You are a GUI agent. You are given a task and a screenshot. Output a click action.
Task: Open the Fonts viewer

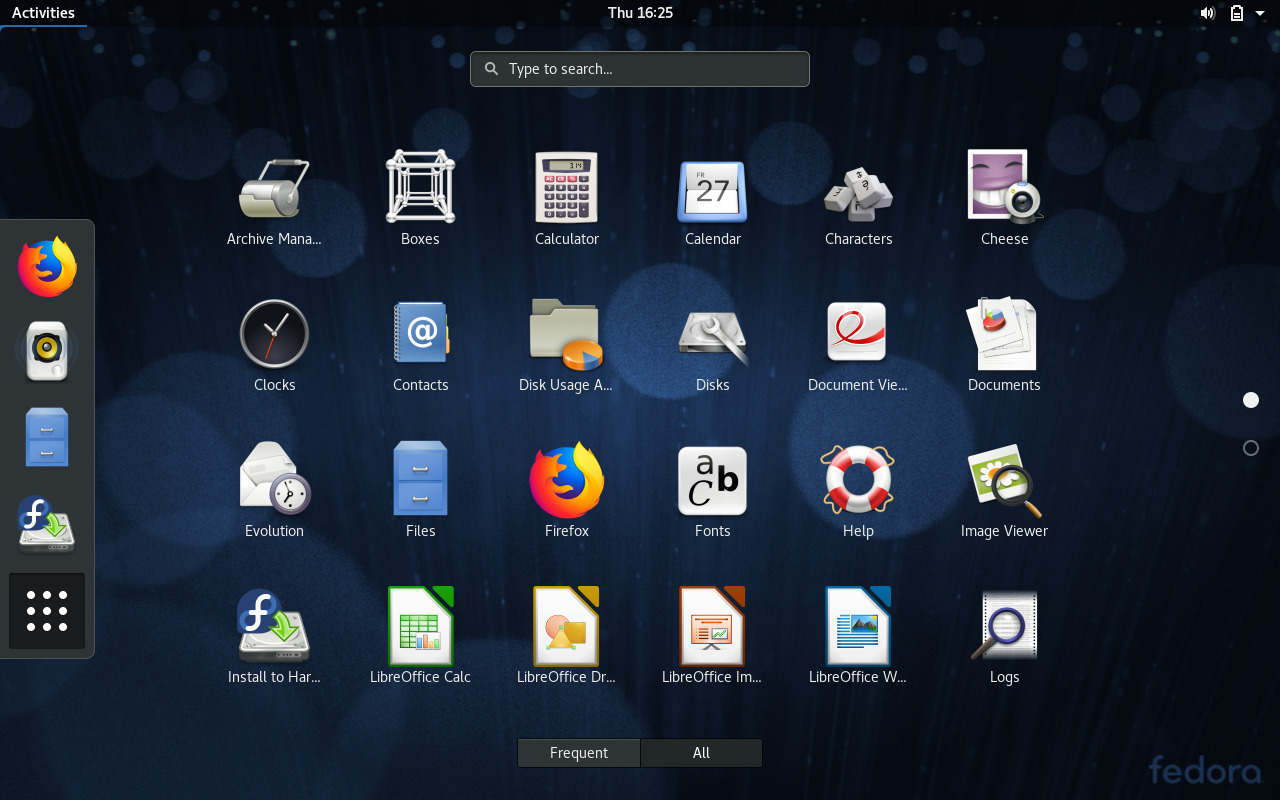pyautogui.click(x=712, y=480)
